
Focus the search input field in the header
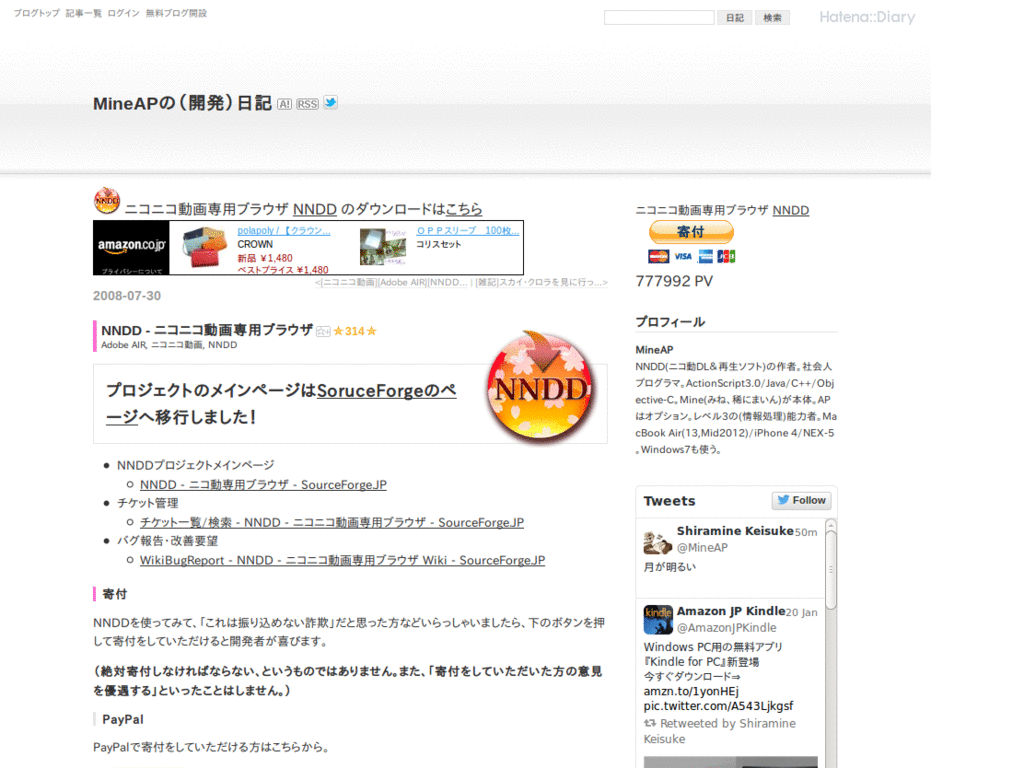tap(659, 18)
